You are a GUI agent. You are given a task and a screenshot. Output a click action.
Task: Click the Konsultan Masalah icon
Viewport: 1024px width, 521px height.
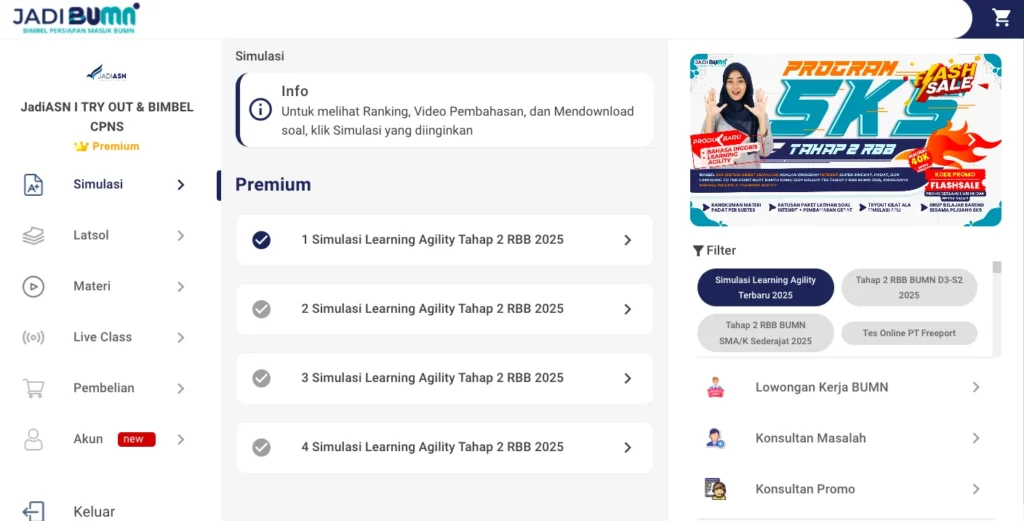715,438
